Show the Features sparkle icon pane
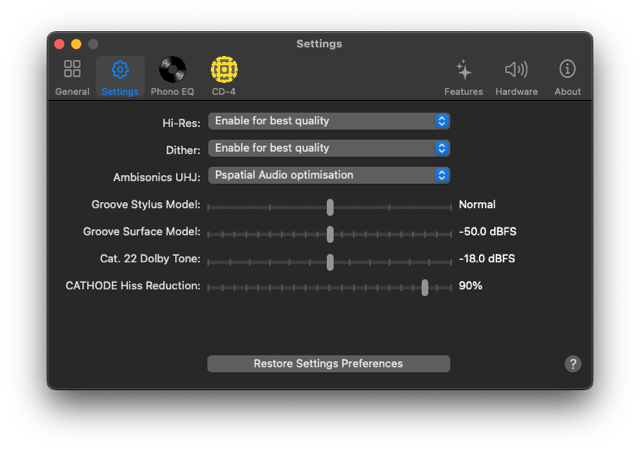The image size is (640, 452). coord(463,76)
